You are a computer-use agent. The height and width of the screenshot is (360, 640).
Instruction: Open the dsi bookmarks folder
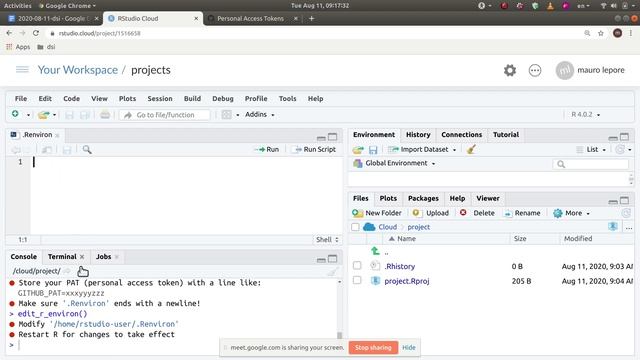(x=46, y=47)
